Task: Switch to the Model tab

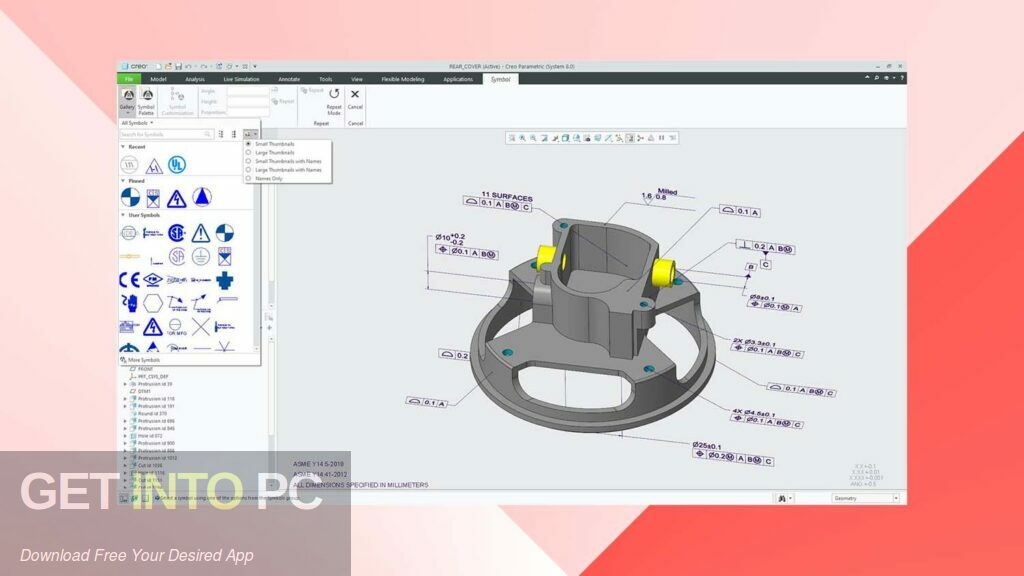Action: 158,79
